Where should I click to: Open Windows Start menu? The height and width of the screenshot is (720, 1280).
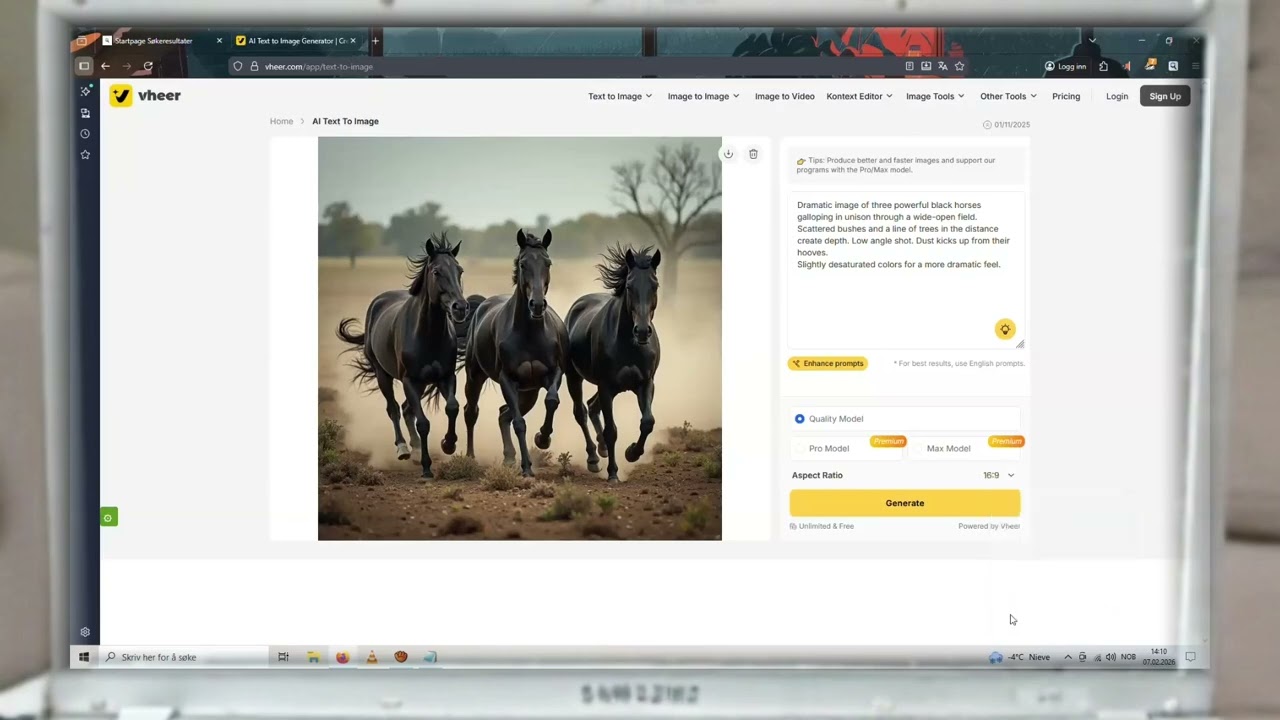click(84, 657)
